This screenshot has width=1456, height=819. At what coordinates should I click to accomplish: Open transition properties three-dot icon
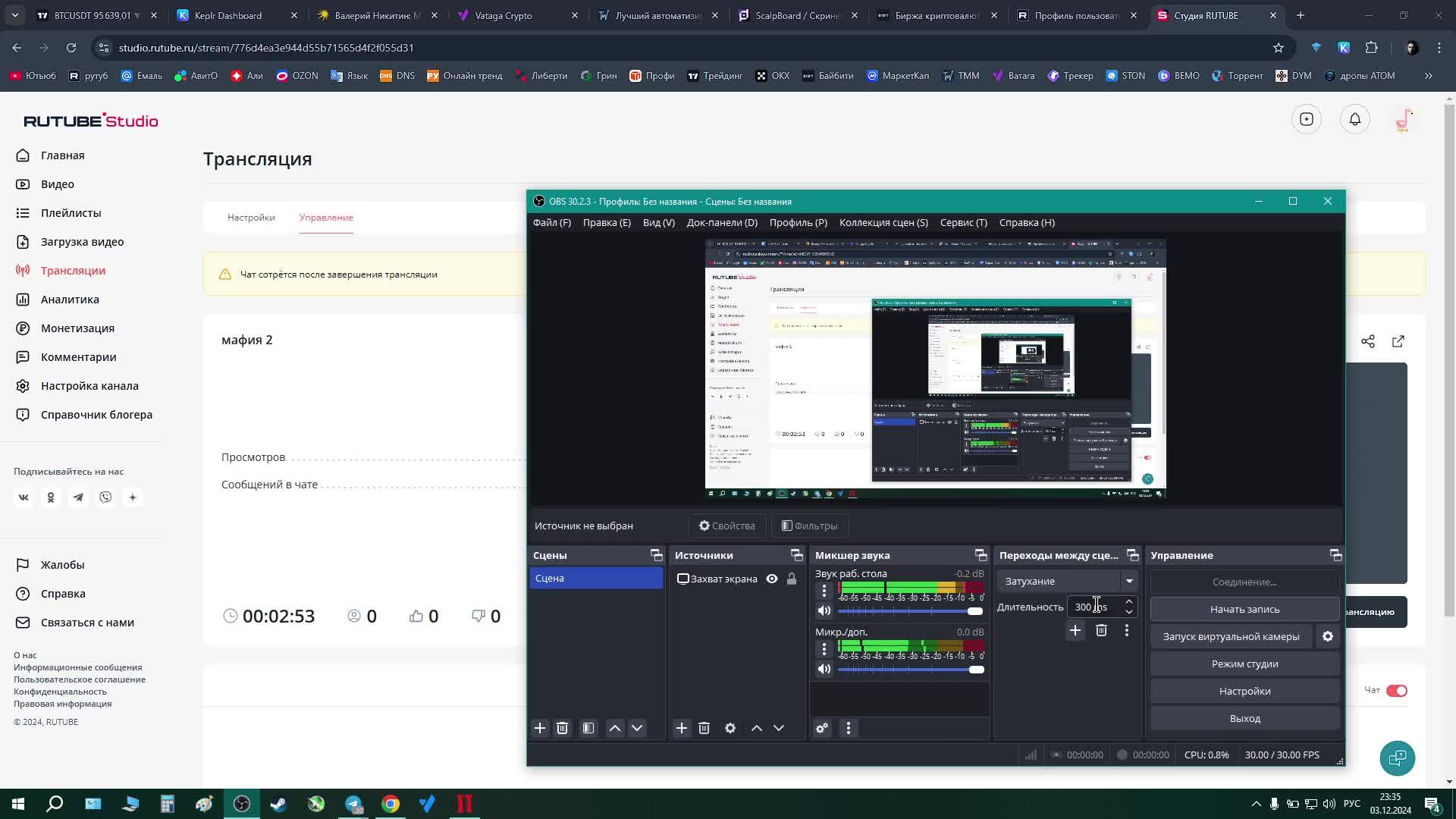1127,630
